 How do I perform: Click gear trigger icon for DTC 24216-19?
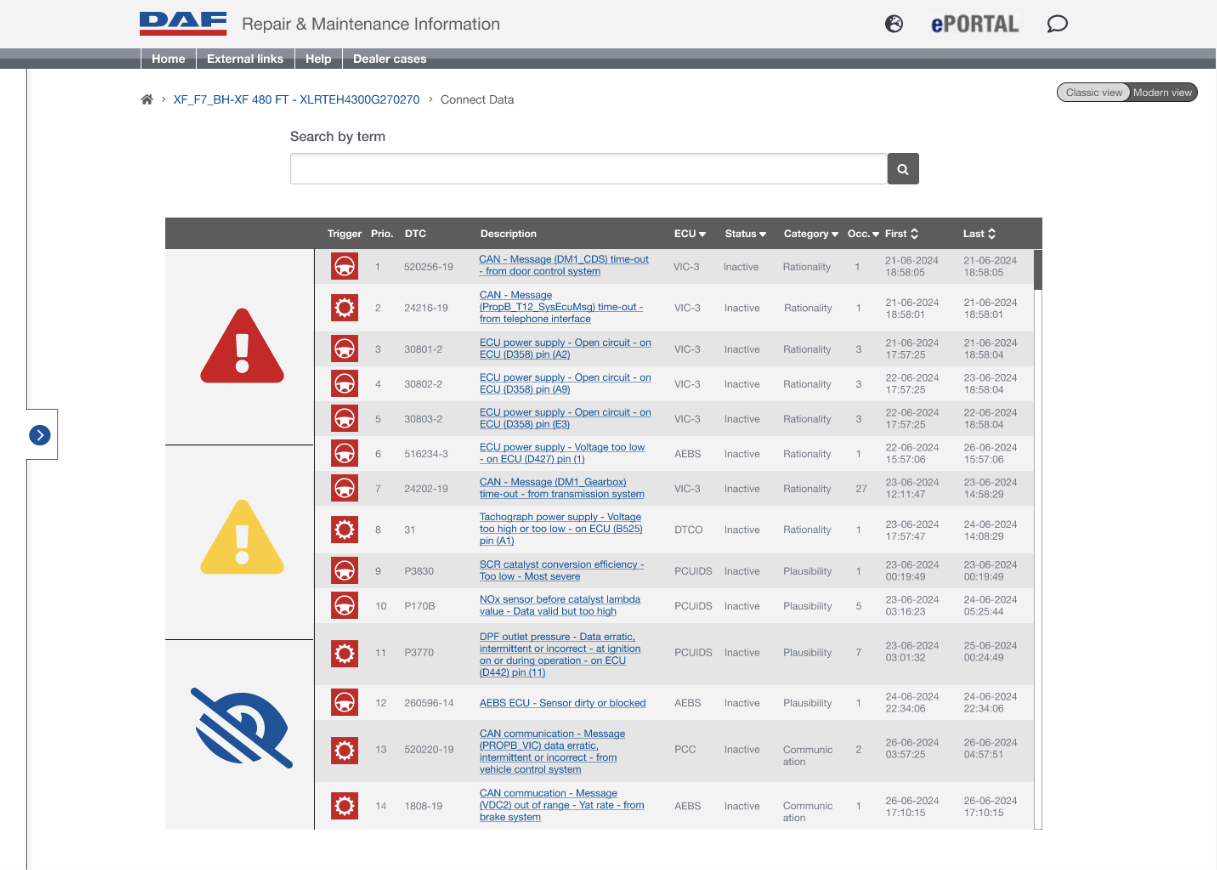[x=344, y=308]
